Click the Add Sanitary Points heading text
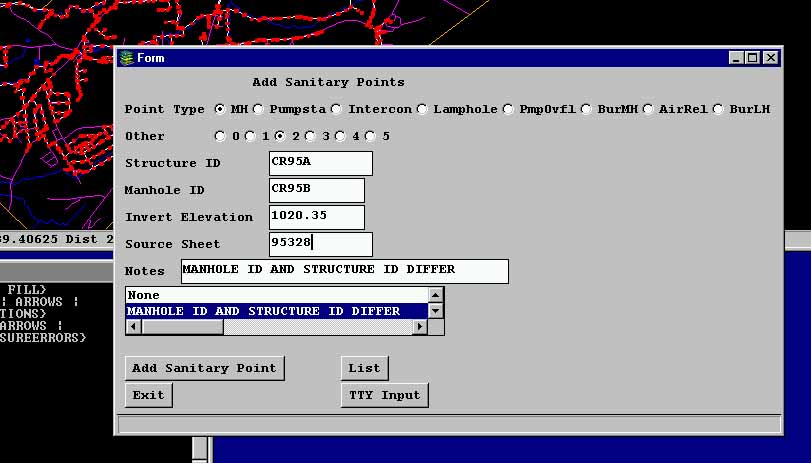 click(328, 82)
